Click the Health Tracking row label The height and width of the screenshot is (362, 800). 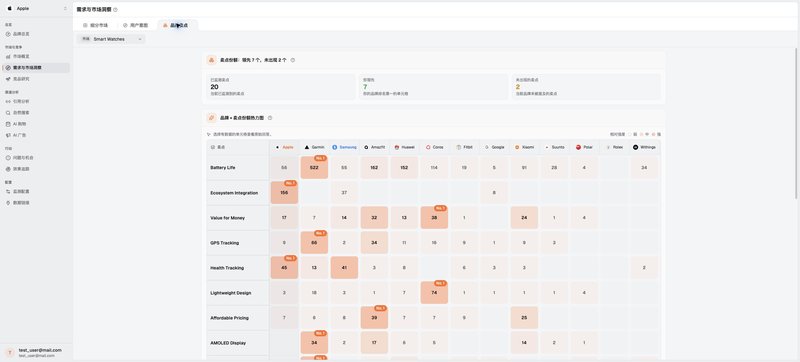click(x=227, y=268)
